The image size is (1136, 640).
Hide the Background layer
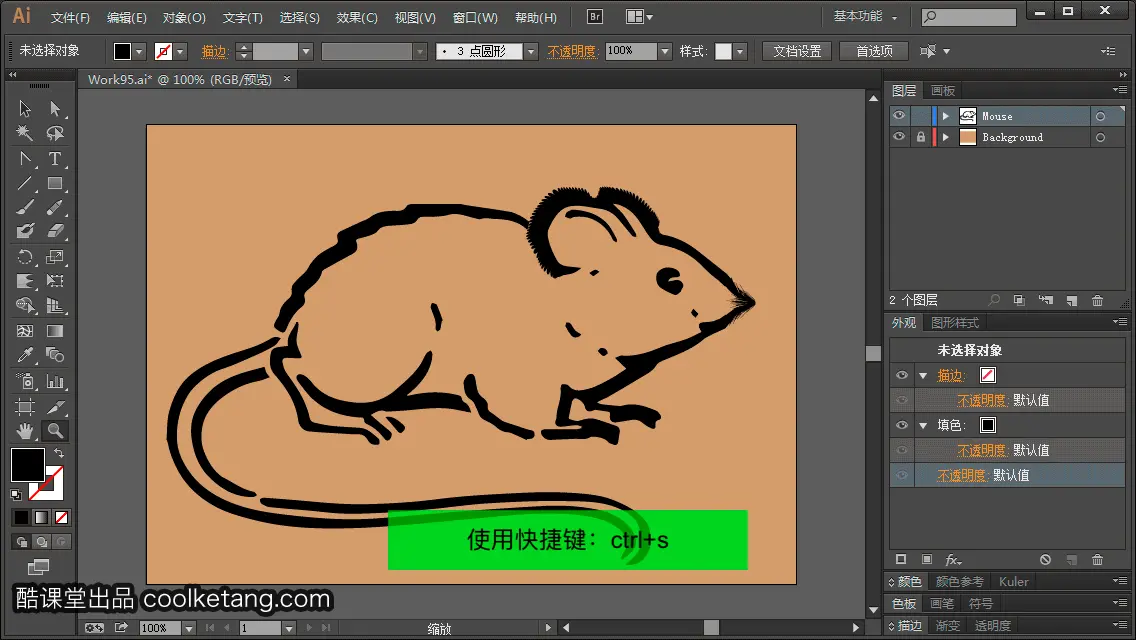(x=899, y=137)
